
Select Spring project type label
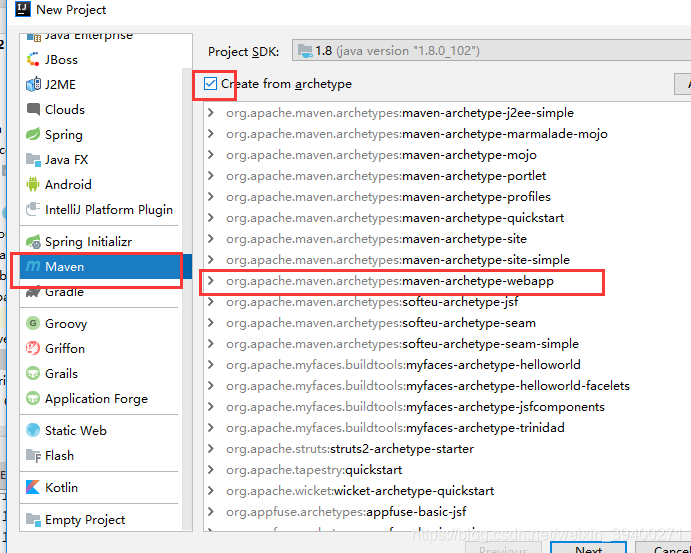tap(63, 134)
